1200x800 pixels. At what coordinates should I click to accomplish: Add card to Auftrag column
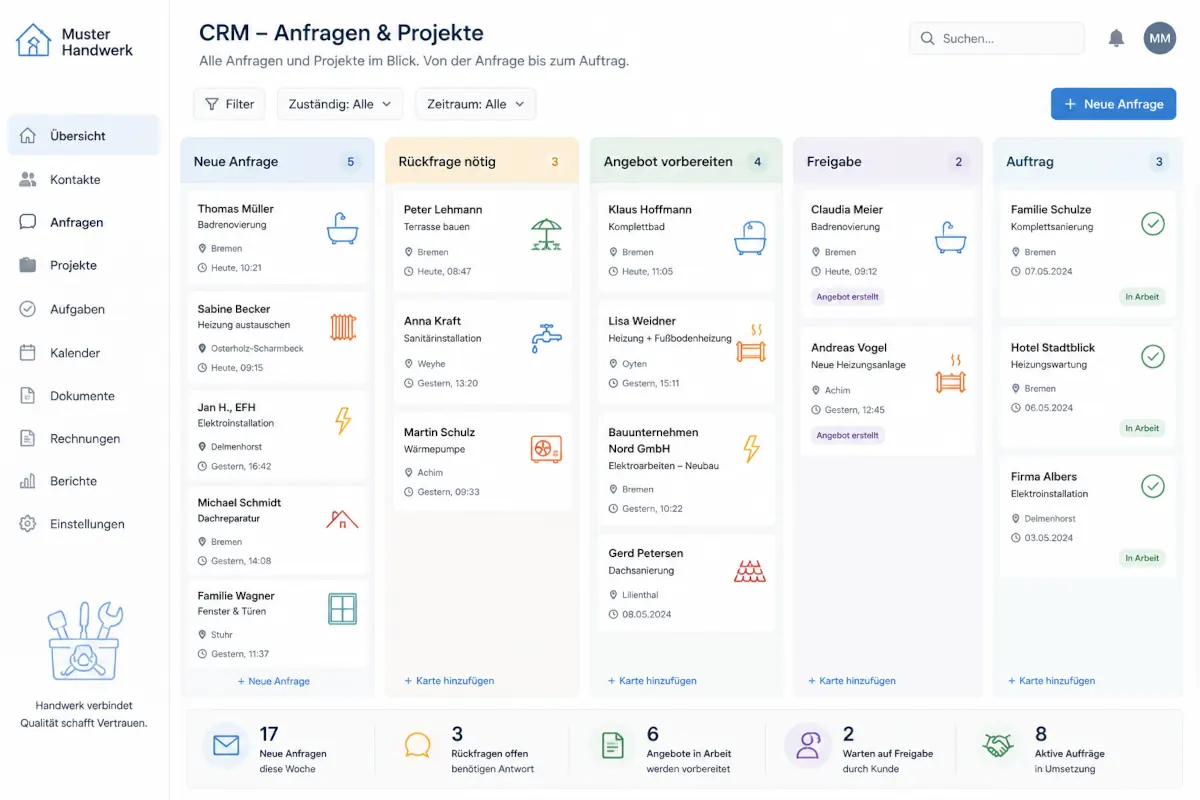(x=1052, y=681)
